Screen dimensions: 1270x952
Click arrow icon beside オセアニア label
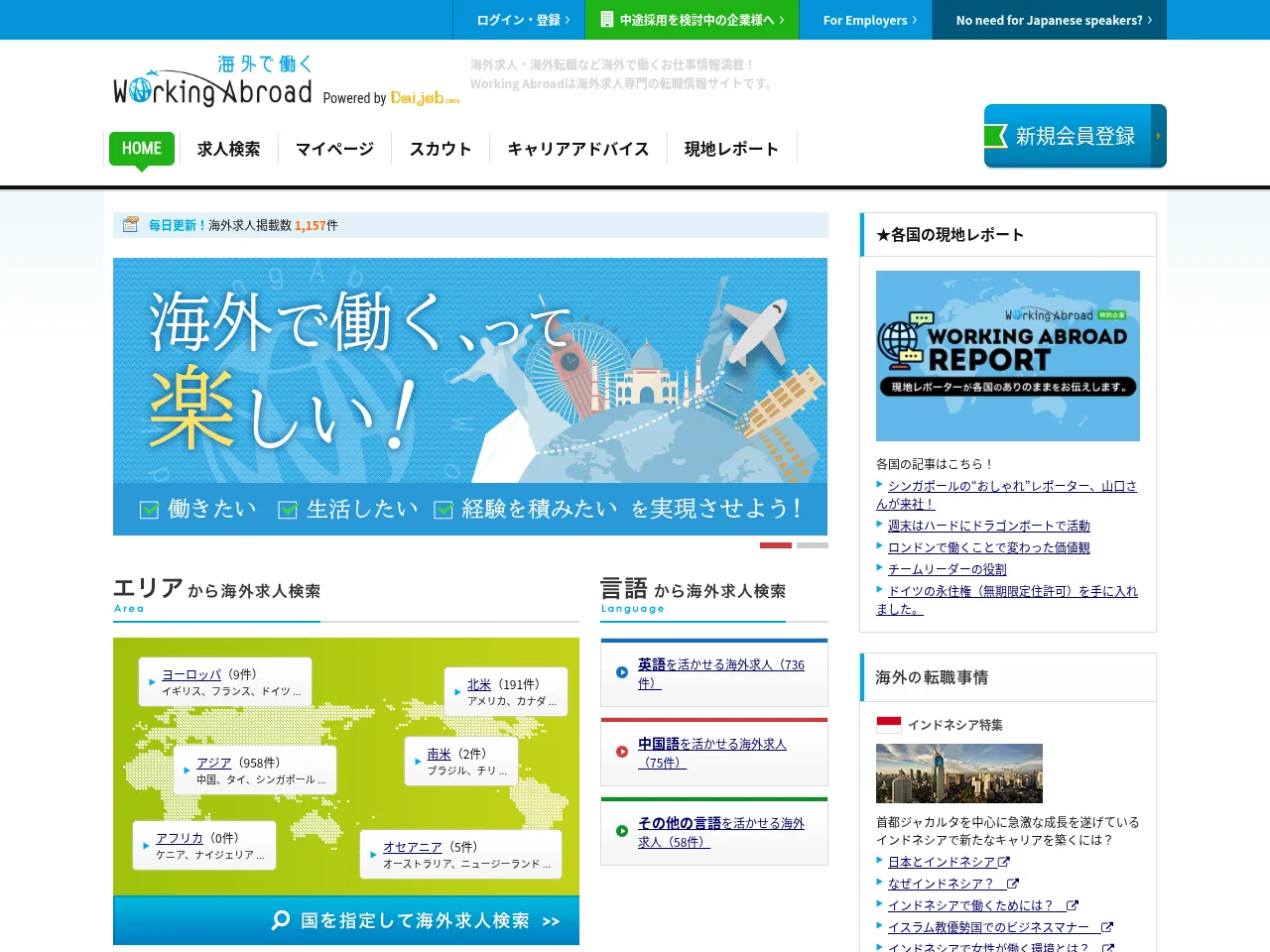click(373, 855)
